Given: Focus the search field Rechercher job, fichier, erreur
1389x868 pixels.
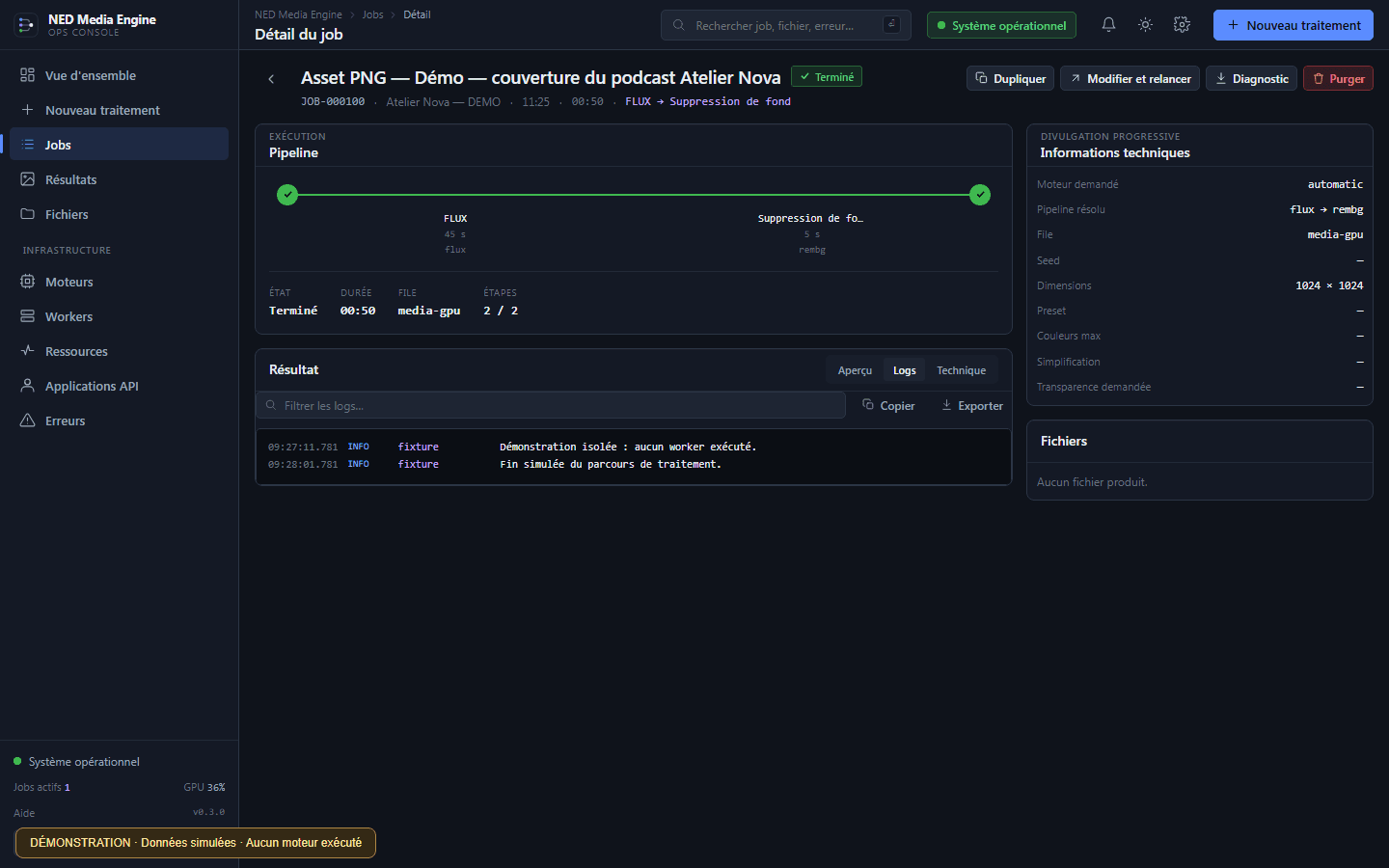Looking at the screenshot, I should (786, 25).
